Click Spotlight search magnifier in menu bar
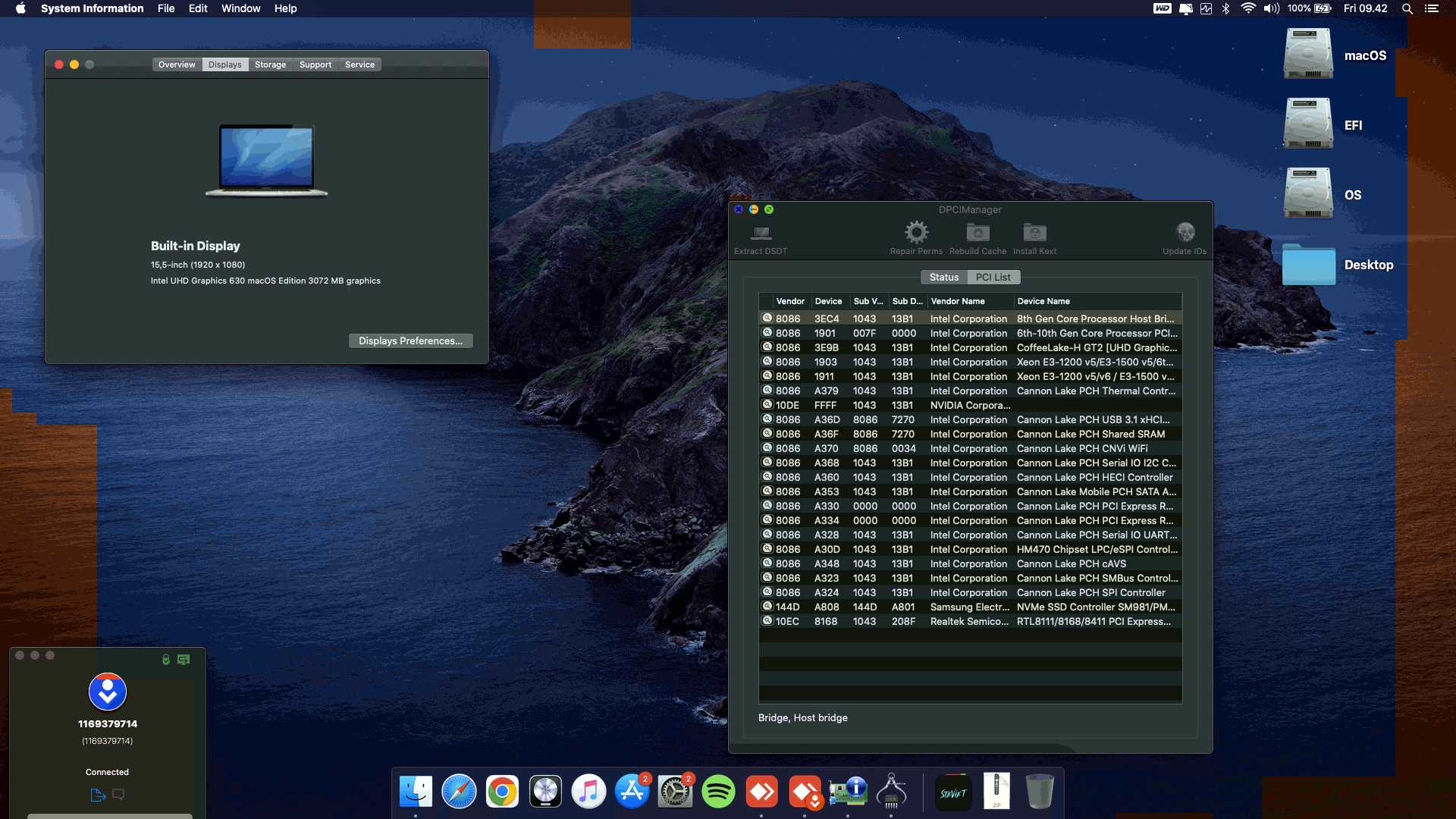This screenshot has width=1456, height=819. pos(1407,8)
